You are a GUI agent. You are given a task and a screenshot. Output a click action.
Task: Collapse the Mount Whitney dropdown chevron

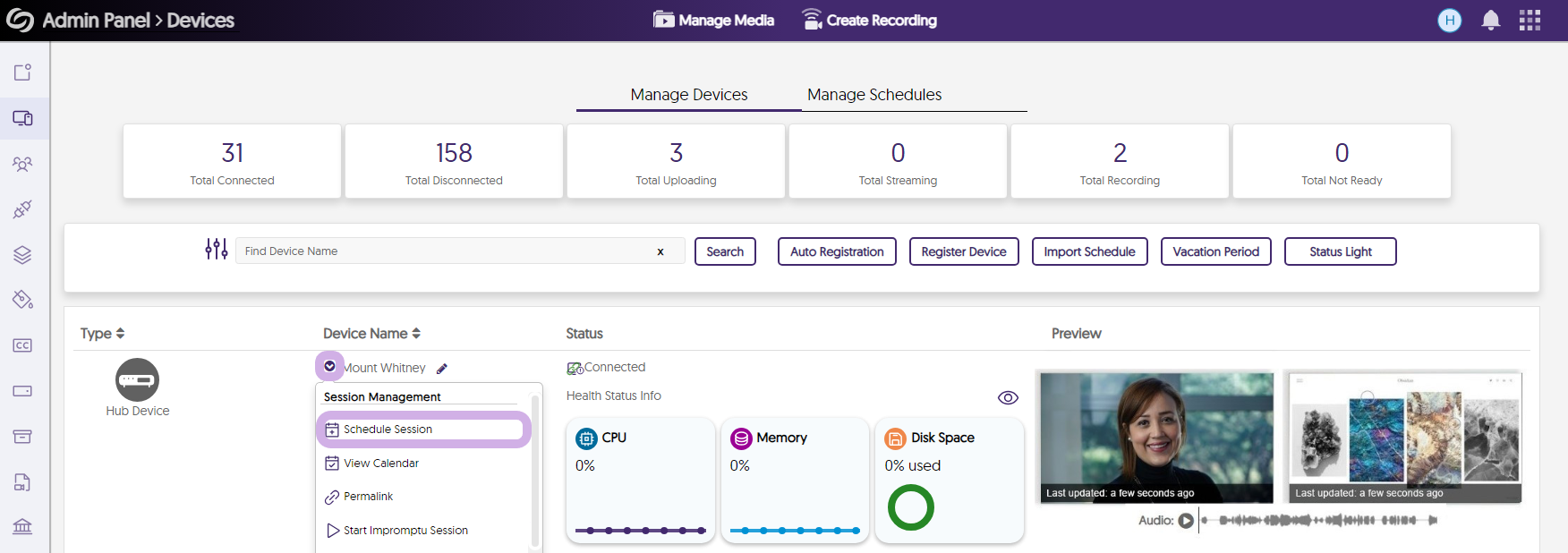pyautogui.click(x=329, y=366)
